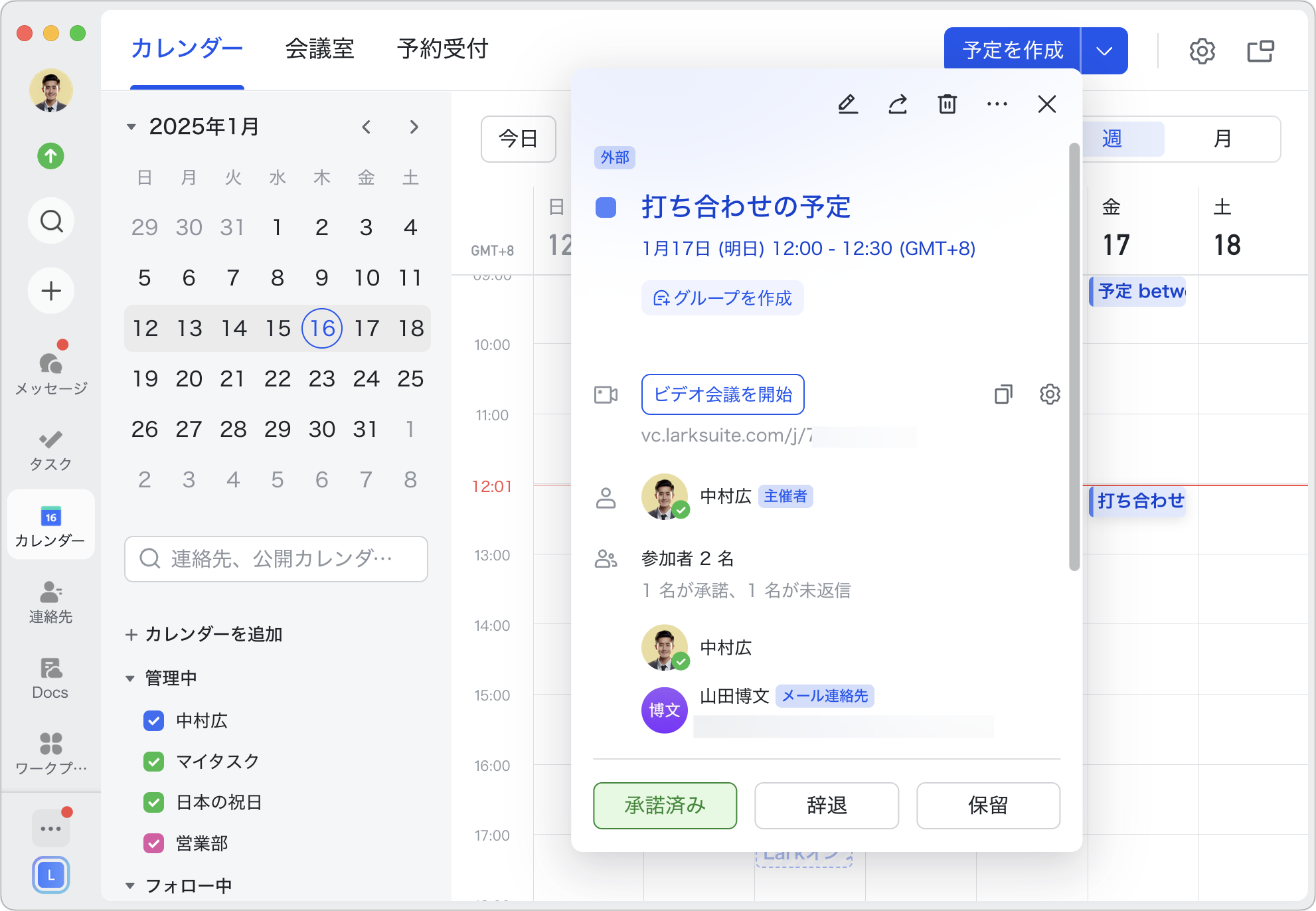Toggle the 営業部 calendar checkbox
The width and height of the screenshot is (1316, 911).
(154, 843)
